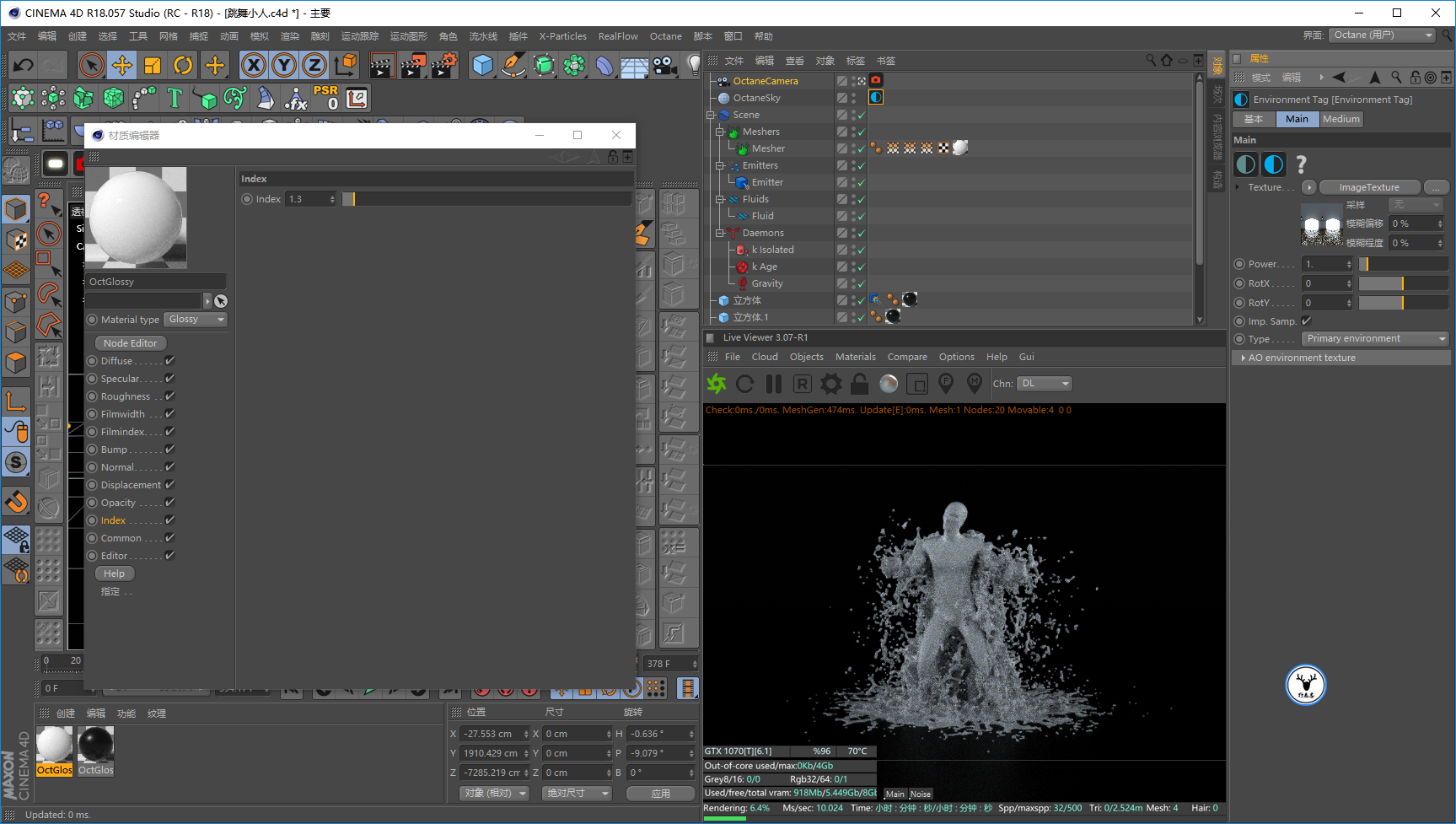Adjust the Power slider in Attributes
Viewport: 1456px width, 824px height.
1404,264
